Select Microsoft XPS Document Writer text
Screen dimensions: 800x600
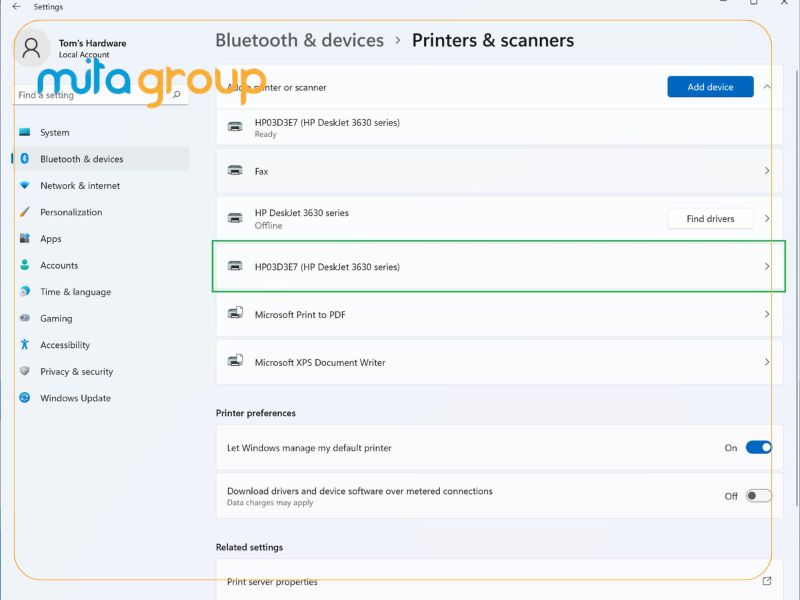tap(320, 362)
